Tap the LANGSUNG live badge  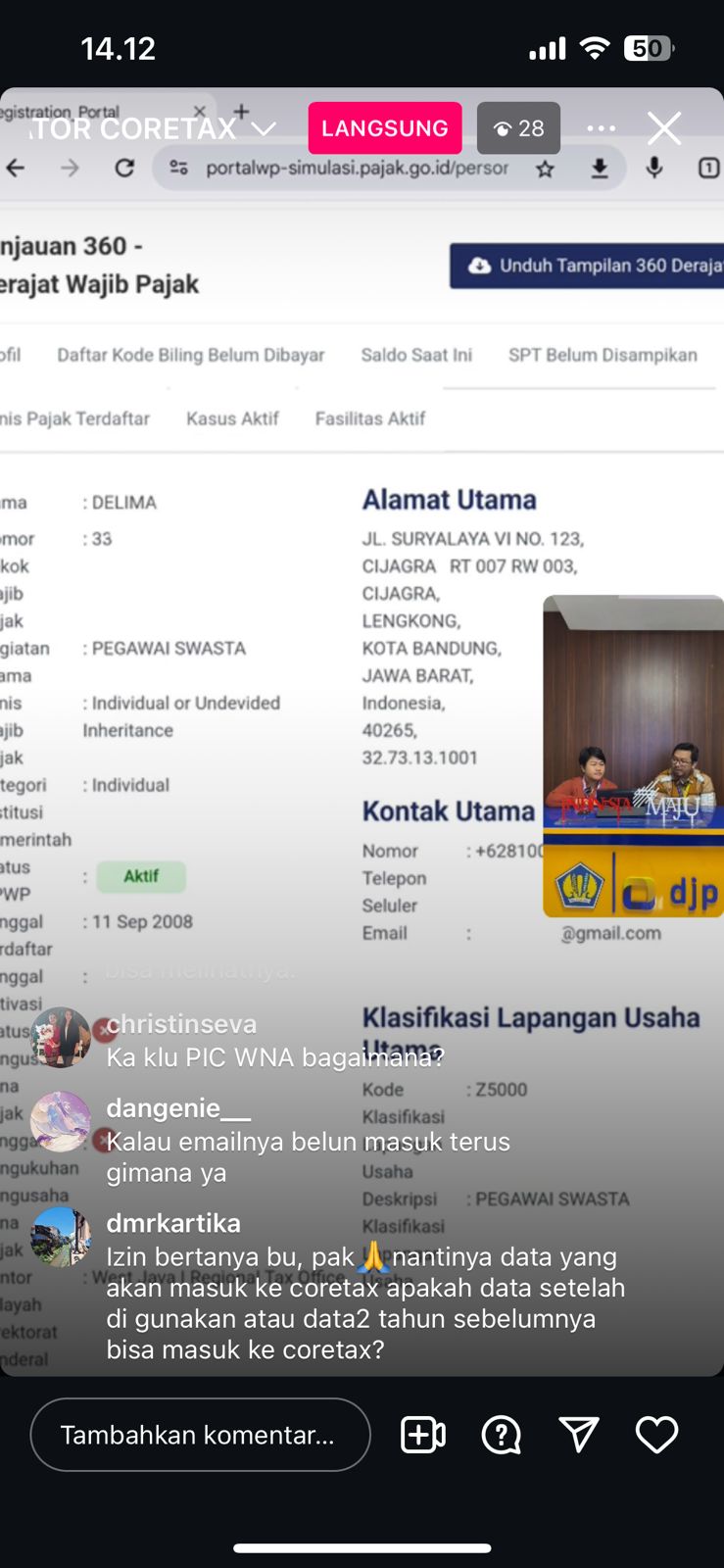[x=384, y=128]
